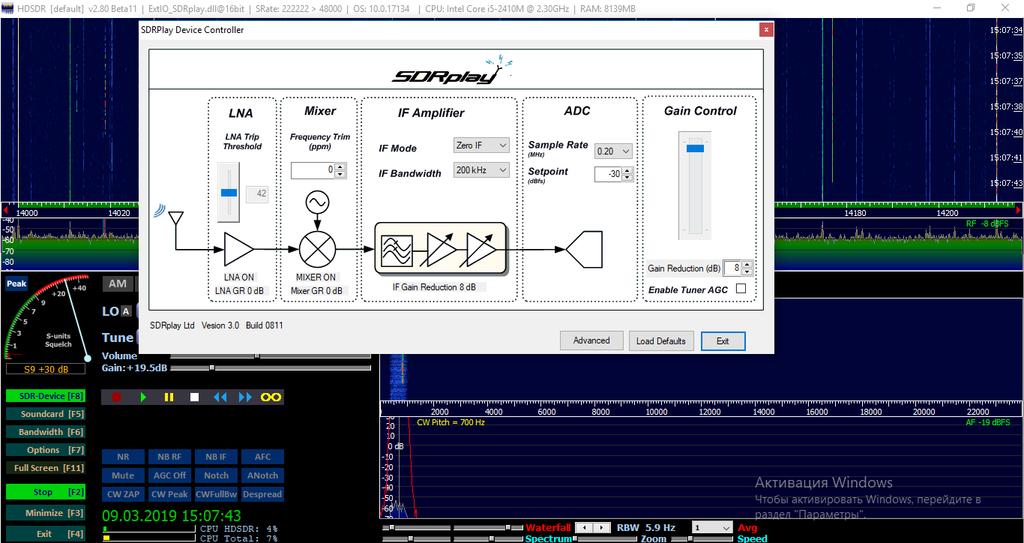Click the Minimize [F3] button
Image resolution: width=1024 pixels, height=543 pixels.
click(x=45, y=514)
